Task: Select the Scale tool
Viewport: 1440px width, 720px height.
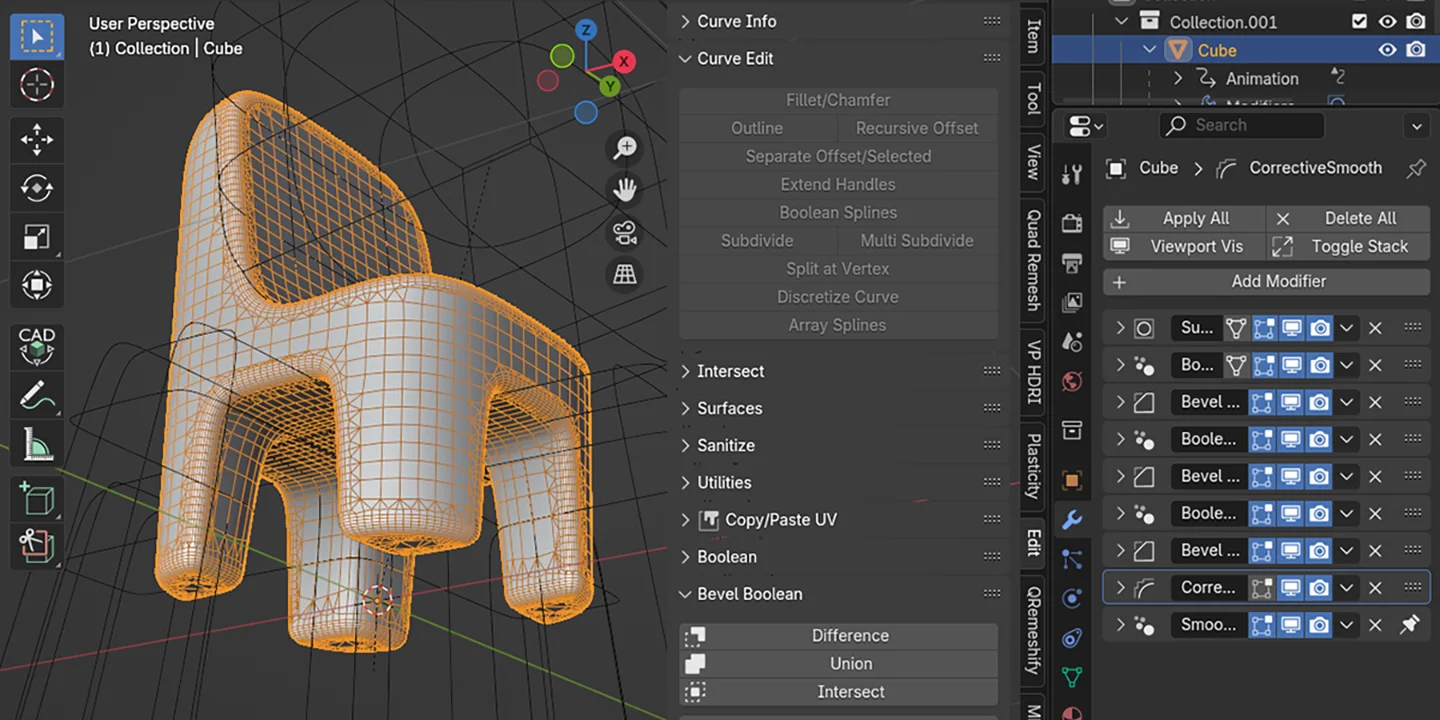Action: [37, 236]
